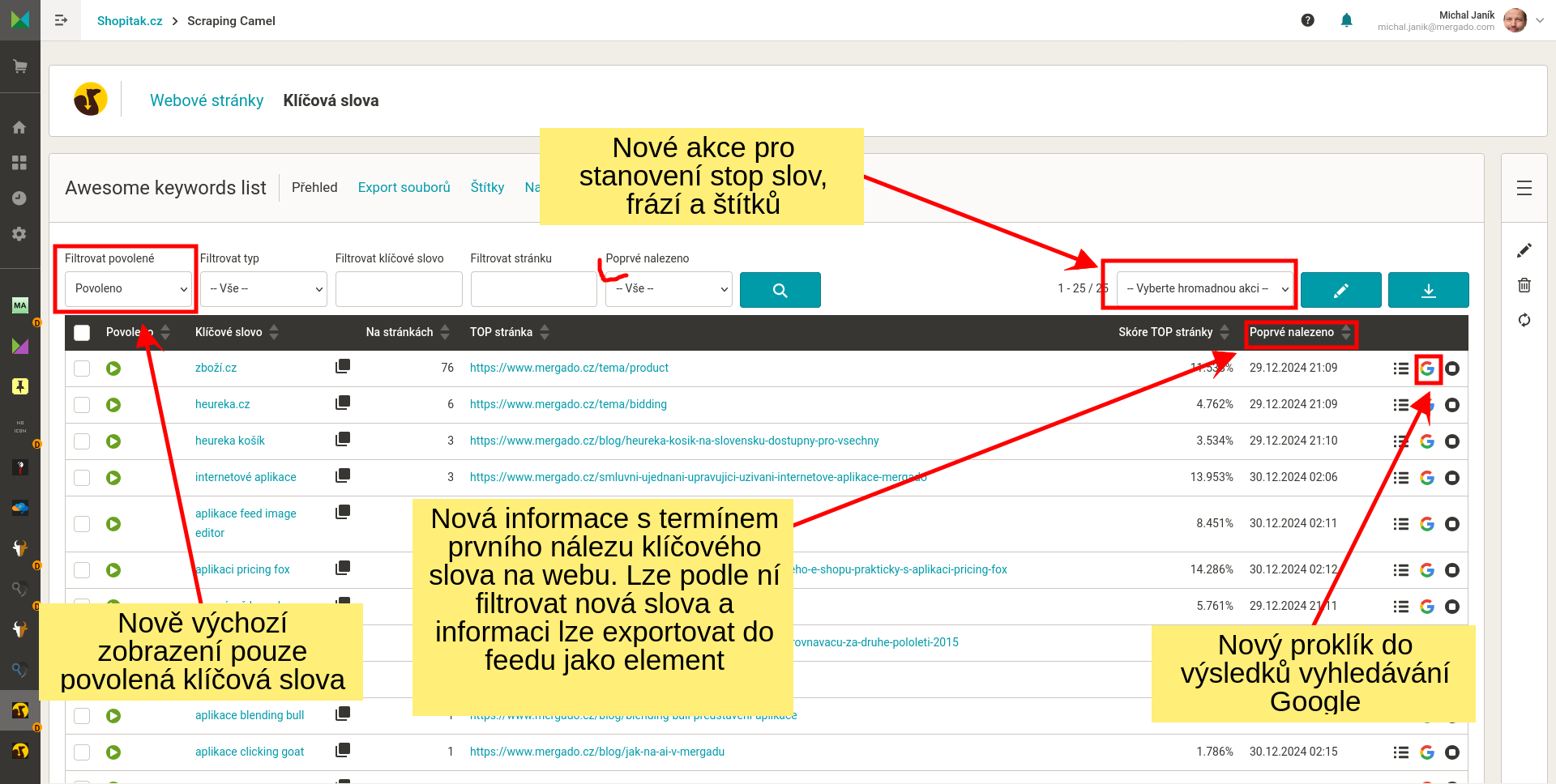Open the mergado.cz/tema/bidding URL

point(568,404)
